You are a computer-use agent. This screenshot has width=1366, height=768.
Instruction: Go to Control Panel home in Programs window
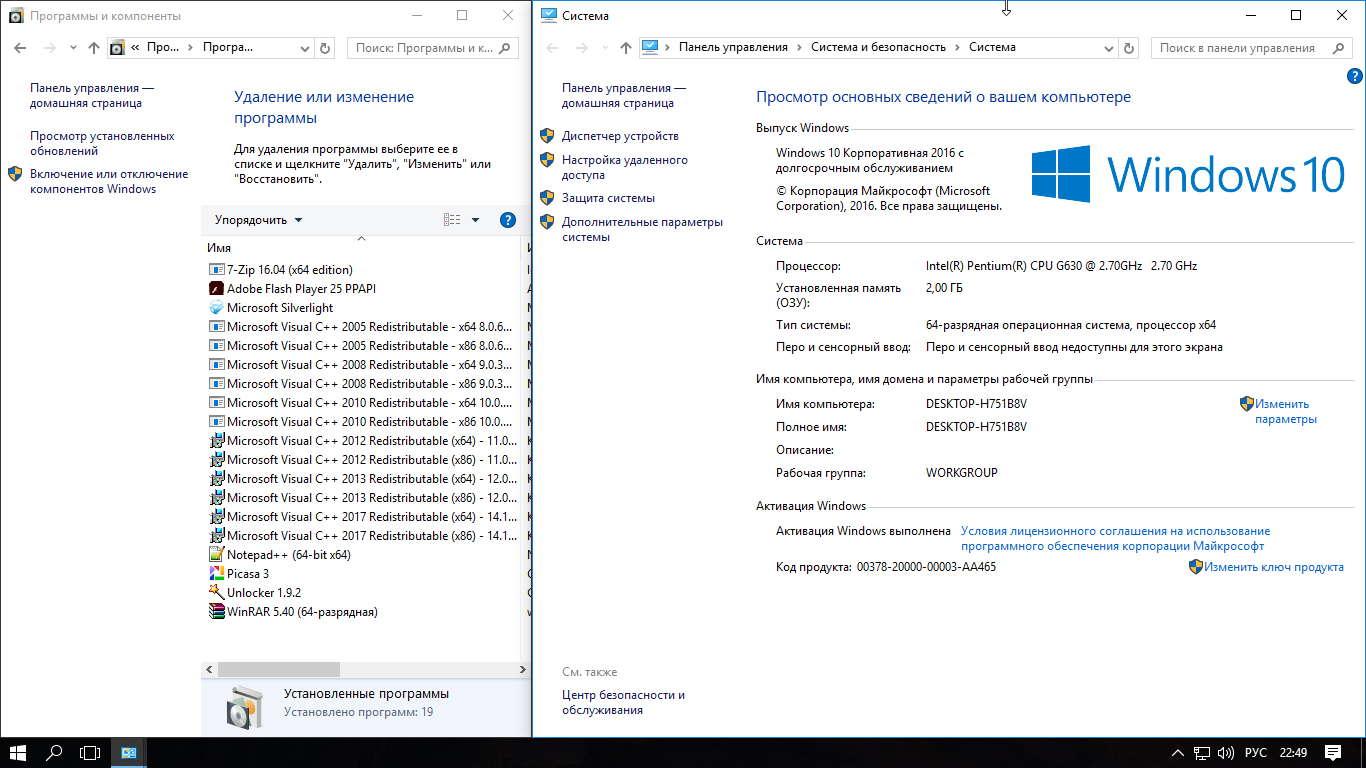pyautogui.click(x=92, y=95)
